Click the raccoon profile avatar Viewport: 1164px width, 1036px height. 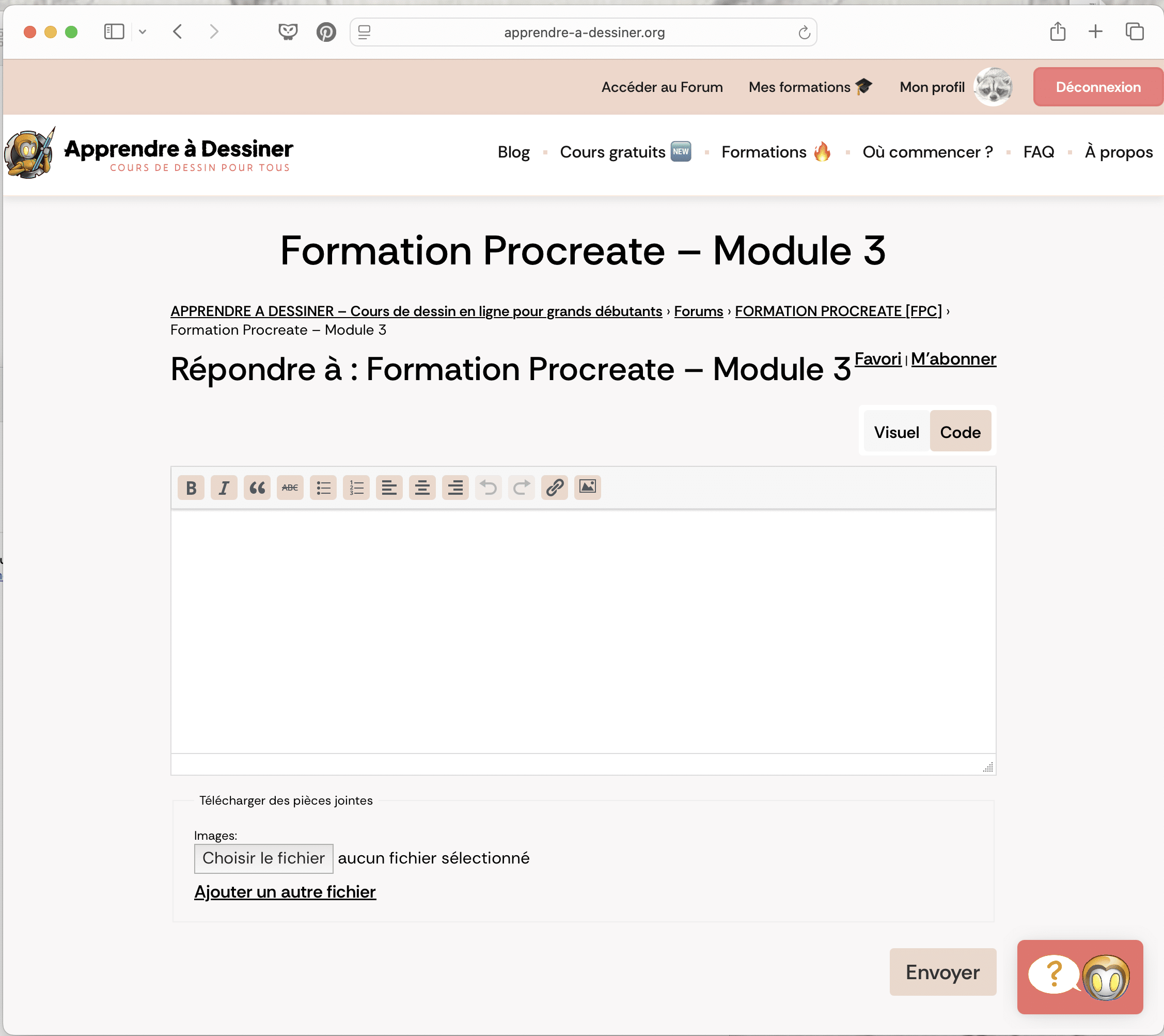[x=993, y=87]
